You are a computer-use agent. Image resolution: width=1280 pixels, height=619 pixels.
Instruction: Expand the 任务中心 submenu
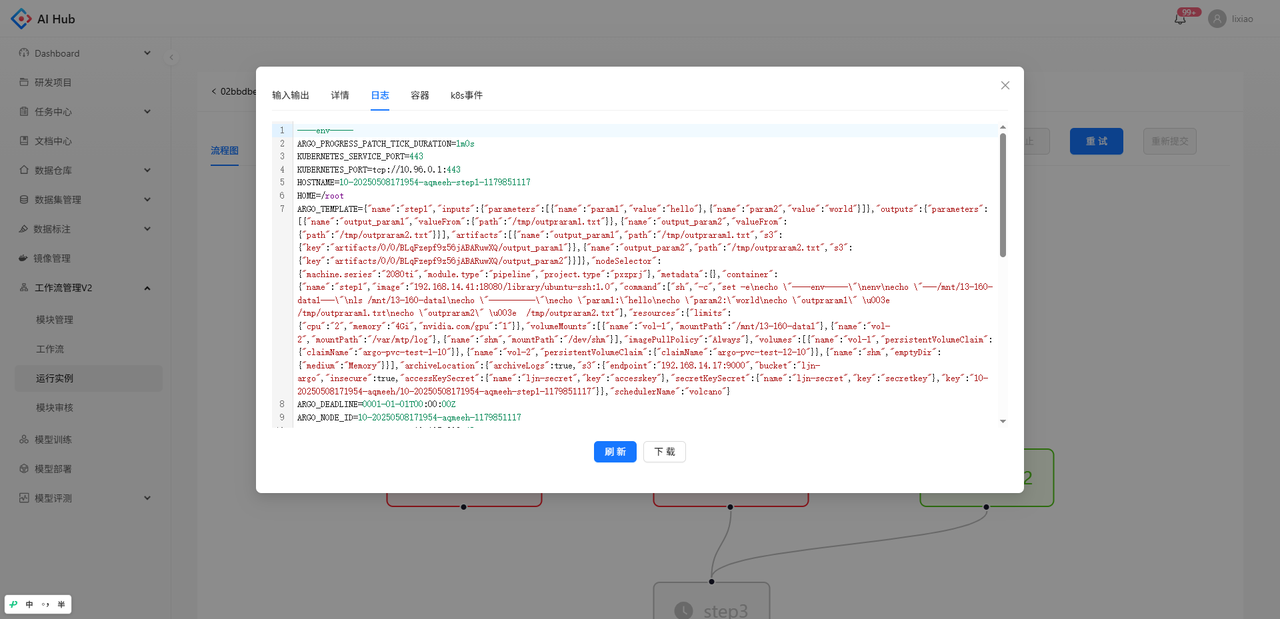pyautogui.click(x=147, y=112)
